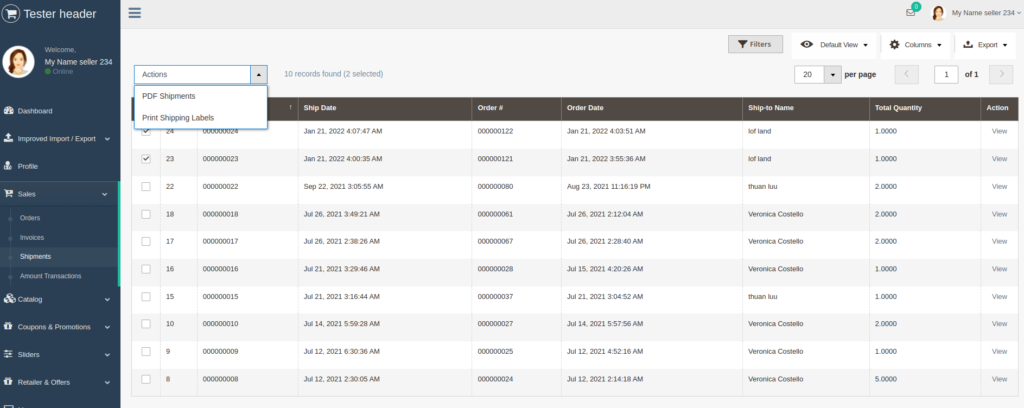Go to the next page arrow
Image resolution: width=1024 pixels, height=408 pixels.
click(1000, 74)
